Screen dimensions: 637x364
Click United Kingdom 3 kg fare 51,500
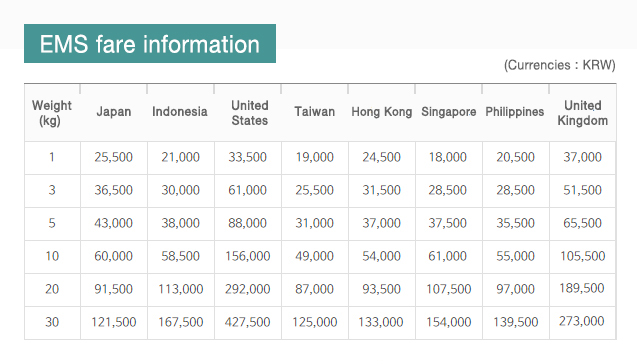(x=582, y=190)
